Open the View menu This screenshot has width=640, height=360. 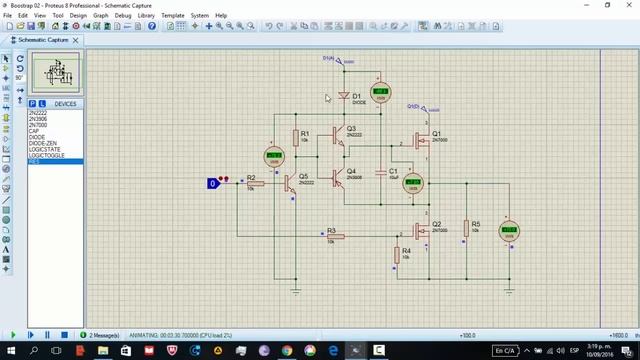[40, 16]
